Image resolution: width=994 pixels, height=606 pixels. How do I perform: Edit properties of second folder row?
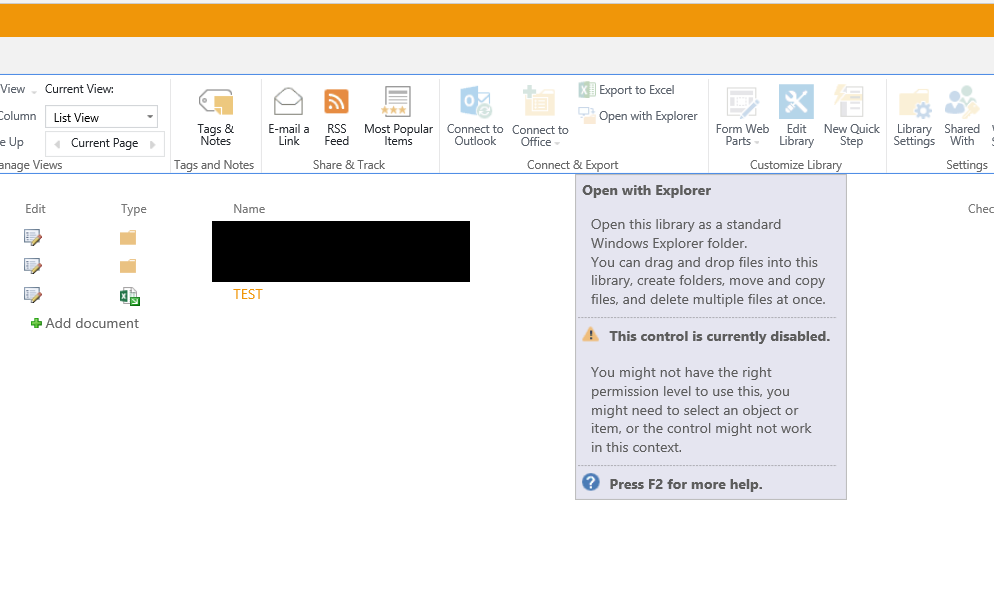click(x=32, y=266)
